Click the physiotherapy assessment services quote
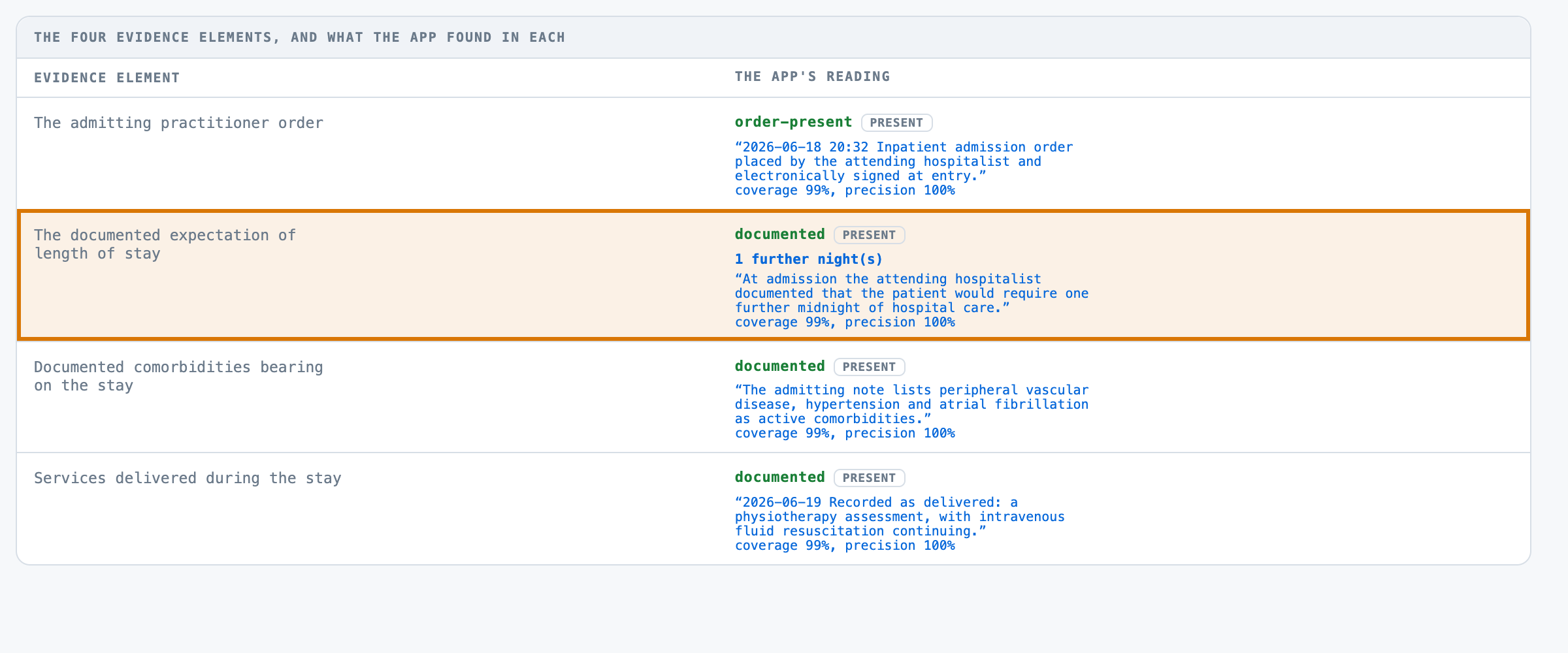 [900, 517]
